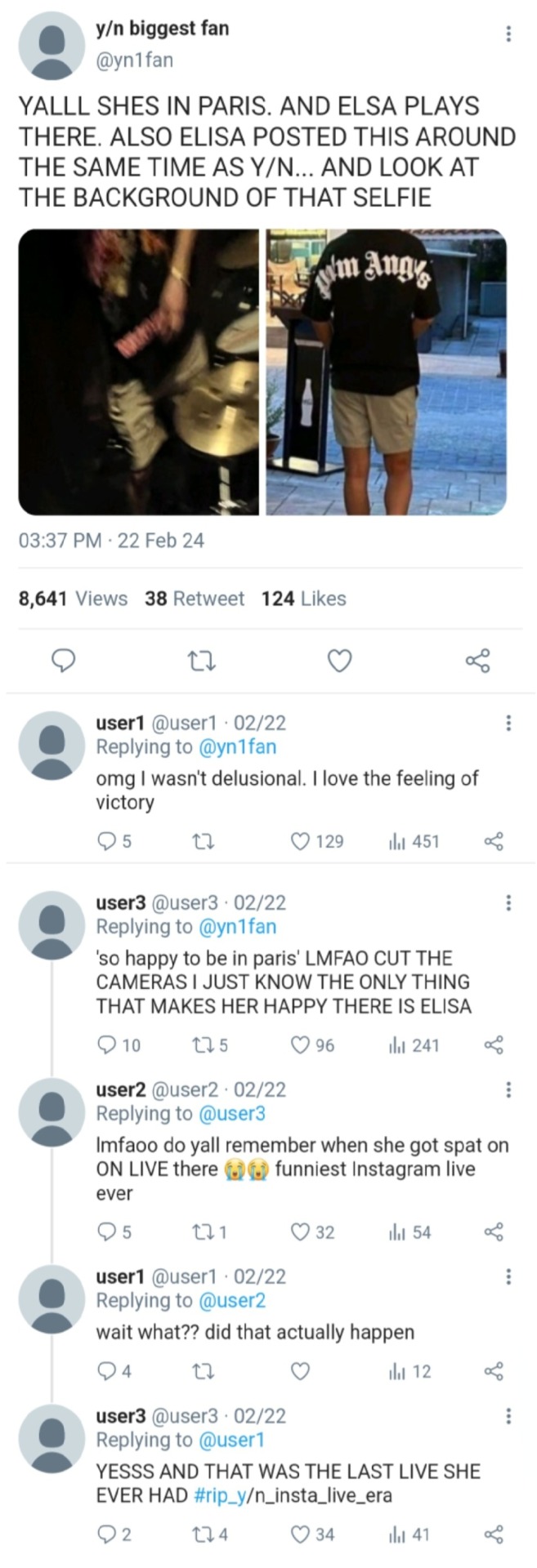Image resolution: width=537 pixels, height=1568 pixels.
Task: Open more options on user1's victory reply
Action: click(x=508, y=723)
